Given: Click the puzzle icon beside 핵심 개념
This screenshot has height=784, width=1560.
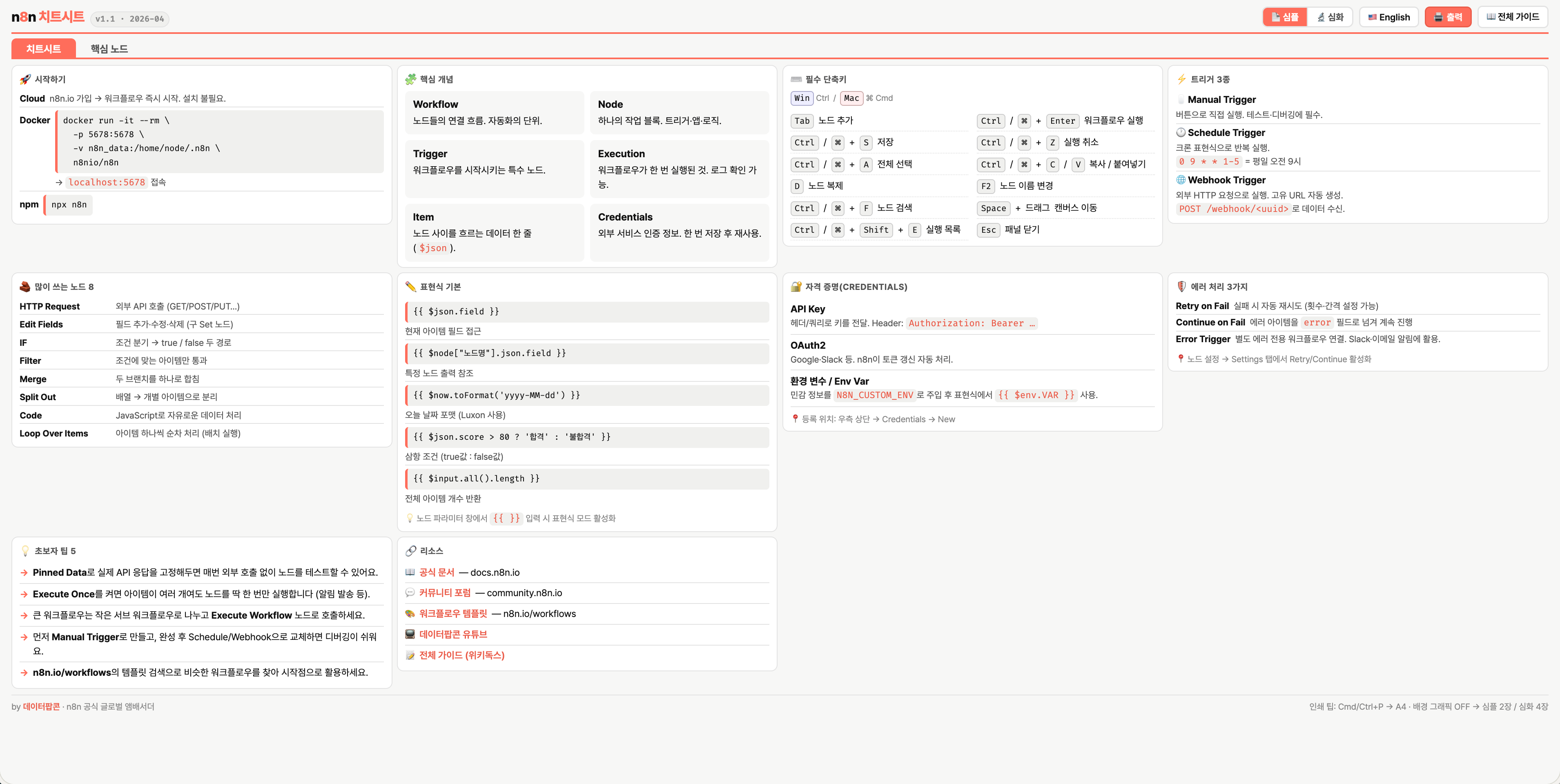Looking at the screenshot, I should pyautogui.click(x=410, y=79).
